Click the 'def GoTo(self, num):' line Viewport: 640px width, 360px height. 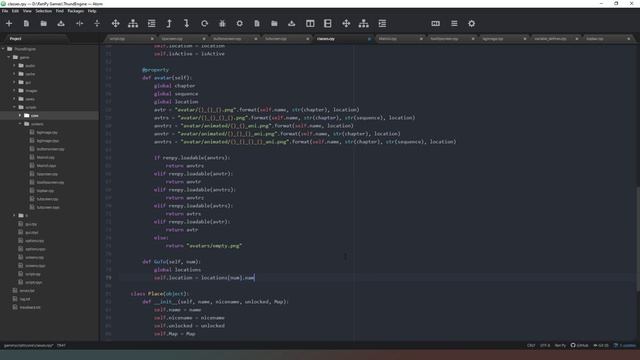tap(171, 262)
